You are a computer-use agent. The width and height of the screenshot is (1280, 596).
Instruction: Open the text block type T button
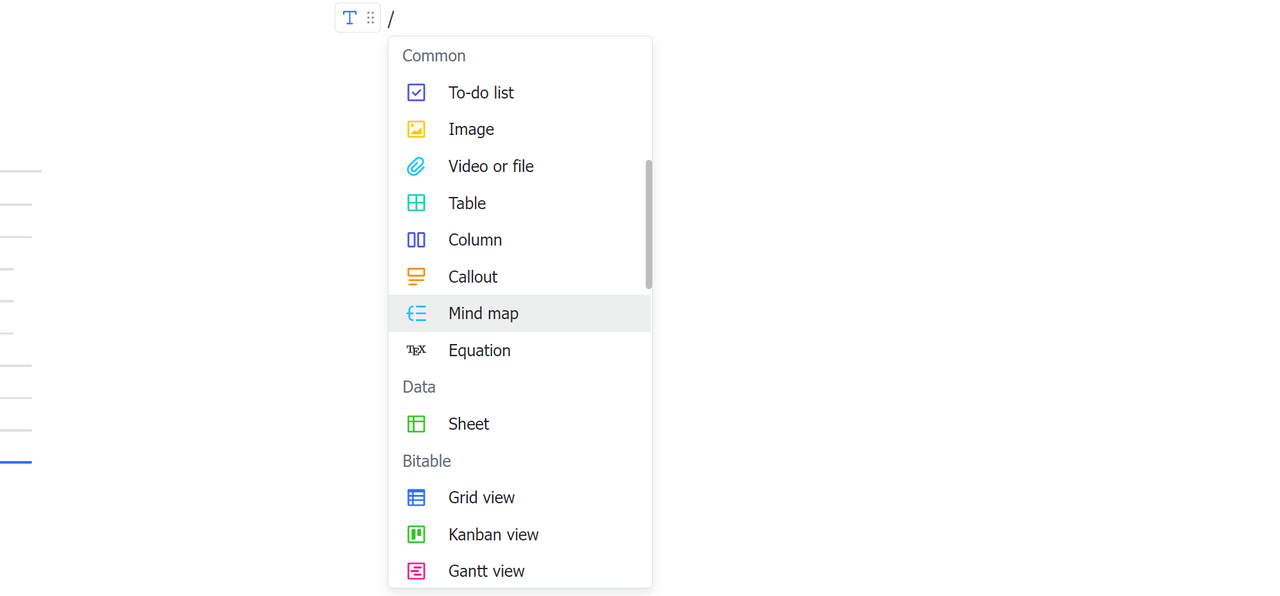349,18
